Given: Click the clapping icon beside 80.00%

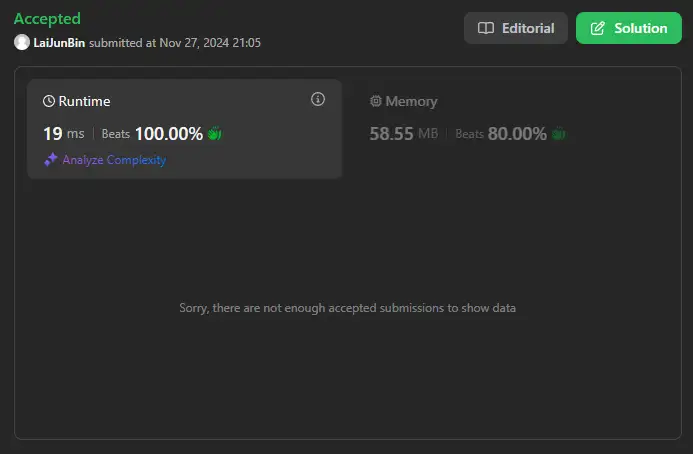Looking at the screenshot, I should pos(558,133).
